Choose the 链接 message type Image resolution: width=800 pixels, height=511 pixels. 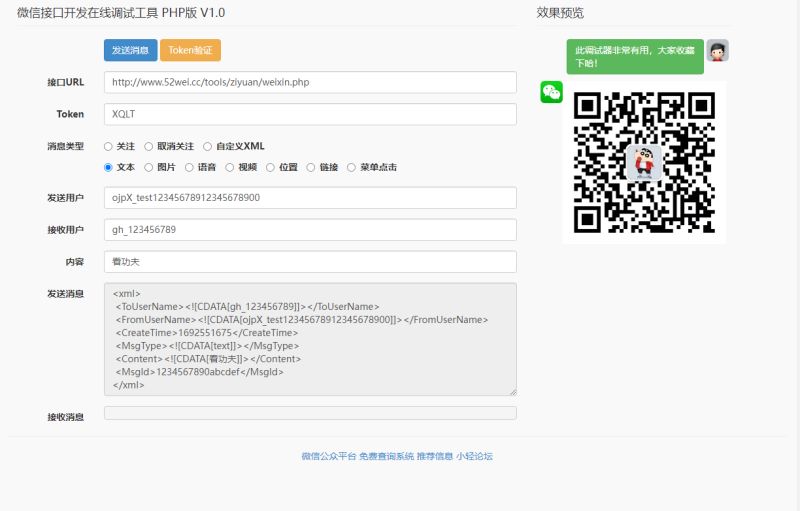pyautogui.click(x=311, y=167)
